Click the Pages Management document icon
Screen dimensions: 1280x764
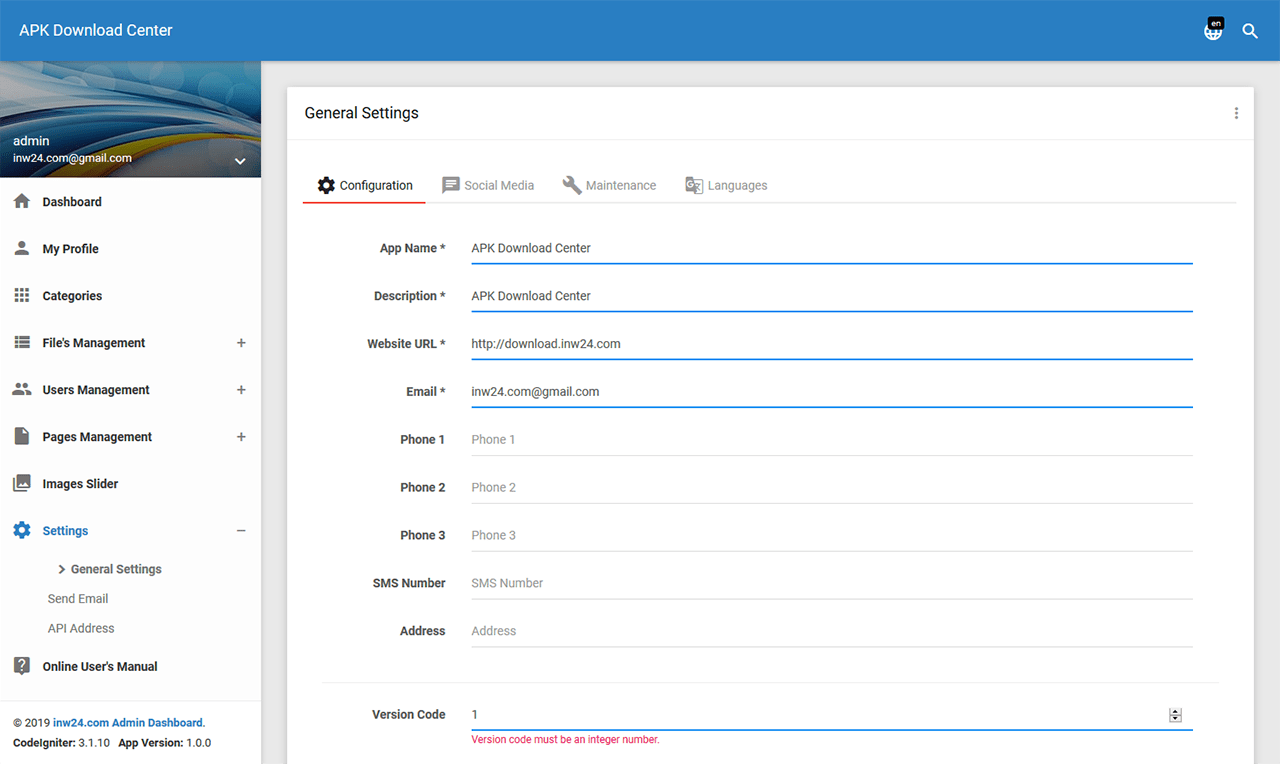click(x=22, y=437)
